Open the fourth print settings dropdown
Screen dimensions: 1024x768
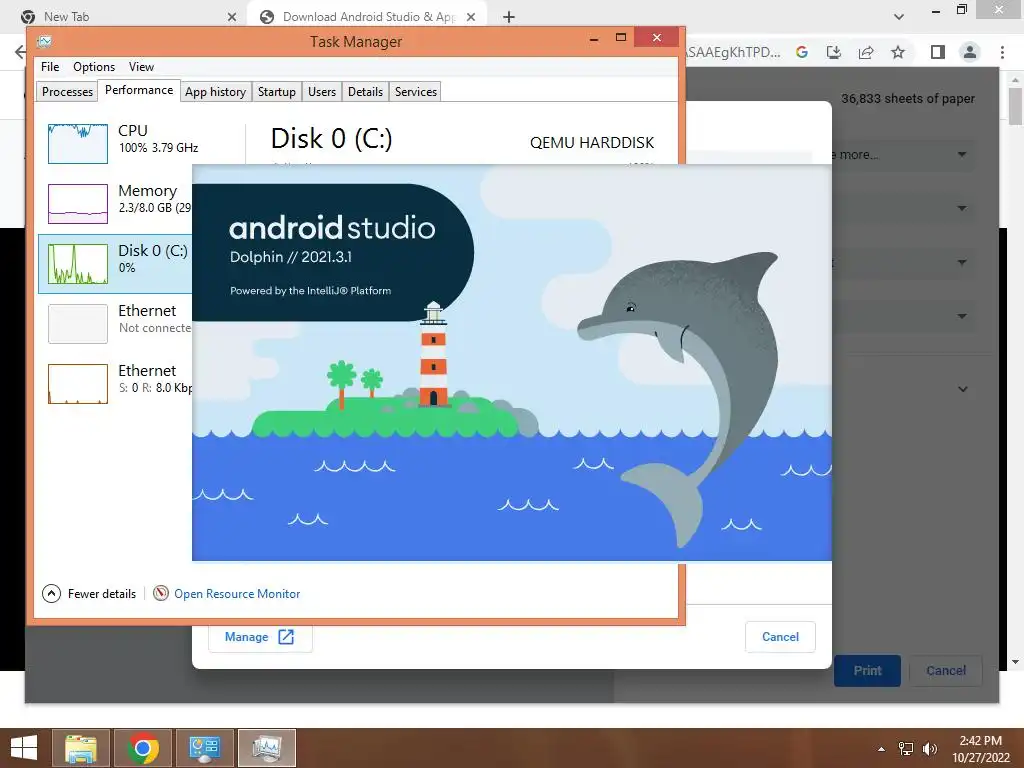pyautogui.click(x=904, y=316)
